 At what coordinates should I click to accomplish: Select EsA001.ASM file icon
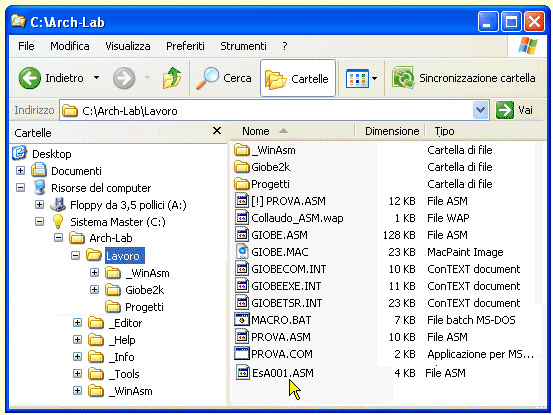243,372
